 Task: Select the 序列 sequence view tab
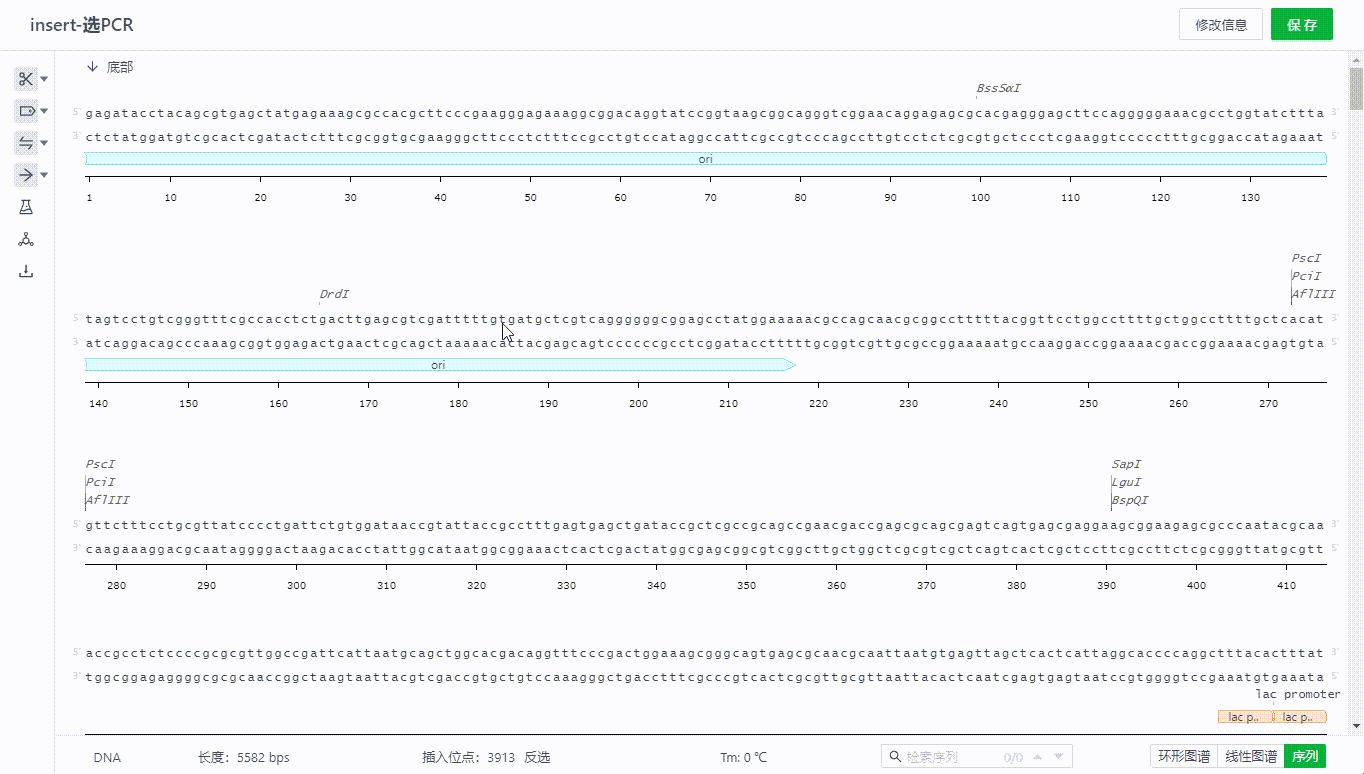pyautogui.click(x=1304, y=757)
